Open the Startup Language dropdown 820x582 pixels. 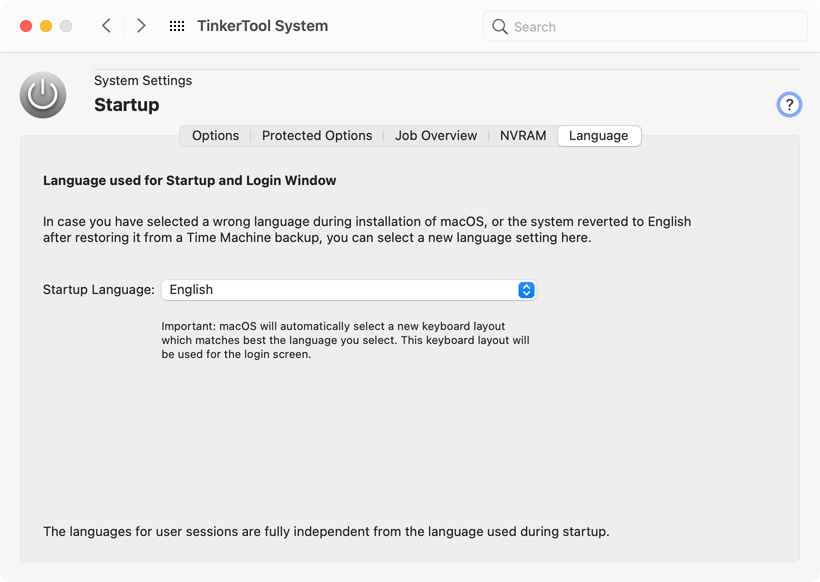349,290
